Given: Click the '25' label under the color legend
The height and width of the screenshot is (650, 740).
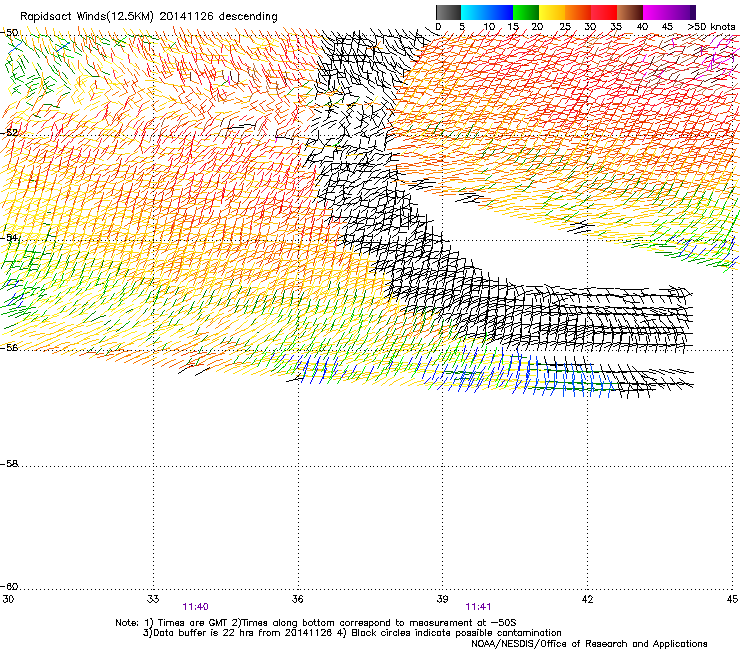Looking at the screenshot, I should click(x=565, y=27).
